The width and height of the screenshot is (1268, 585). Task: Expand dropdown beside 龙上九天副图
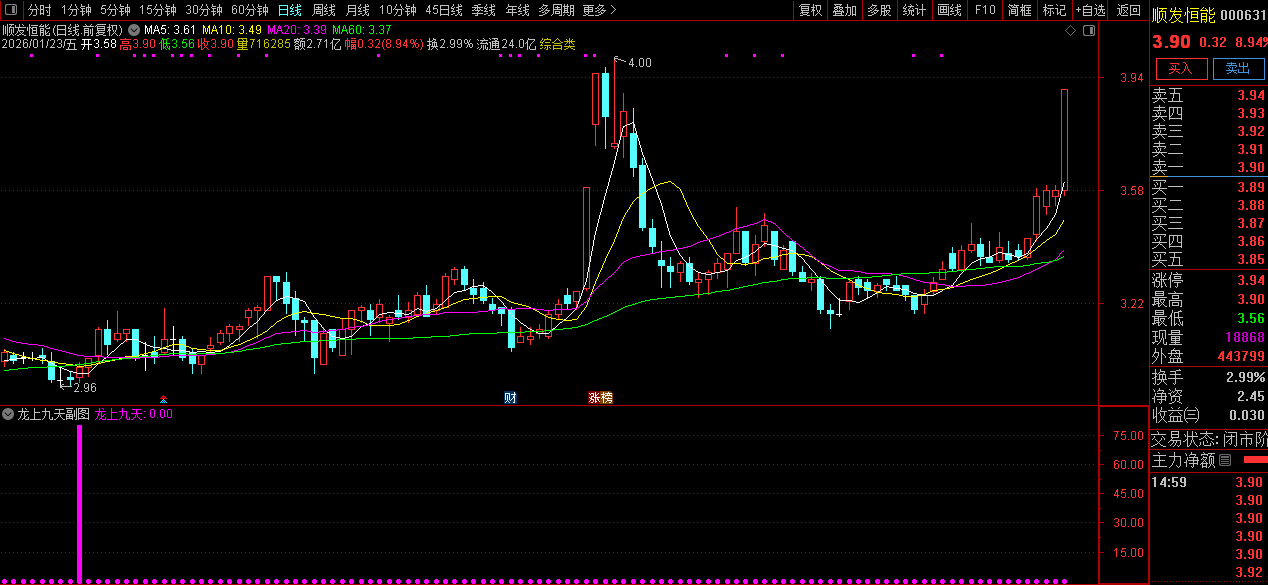point(8,413)
